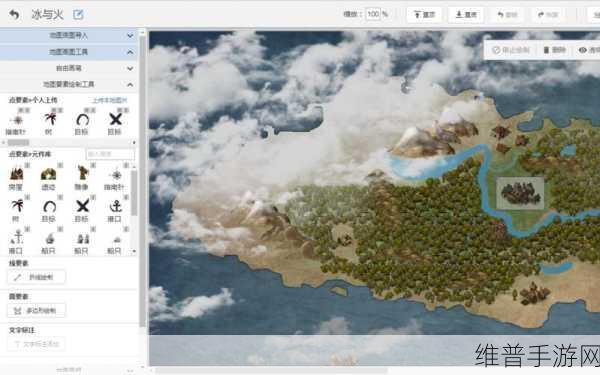Screen dimensions: 600x375
Task: Click the zoom percentage field showing 100
Action: tap(373, 15)
